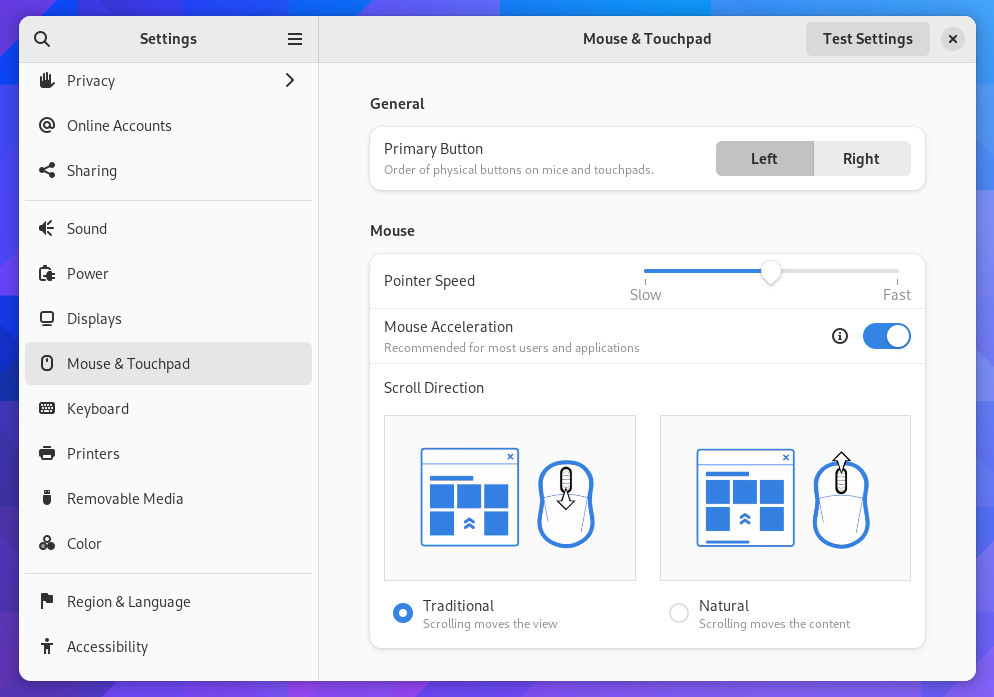The image size is (994, 697).
Task: Go to Printers settings
Action: (x=168, y=453)
